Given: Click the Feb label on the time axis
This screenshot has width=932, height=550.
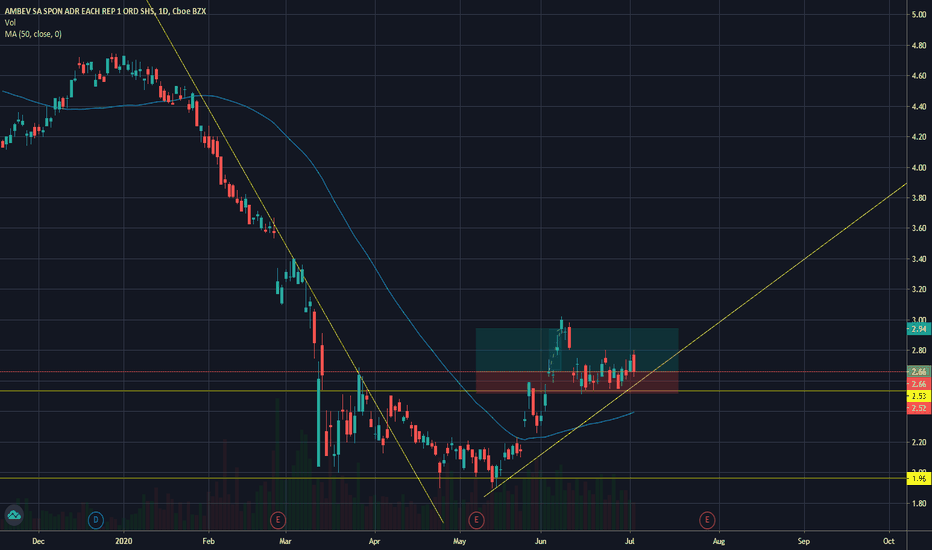Looking at the screenshot, I should coord(208,541).
